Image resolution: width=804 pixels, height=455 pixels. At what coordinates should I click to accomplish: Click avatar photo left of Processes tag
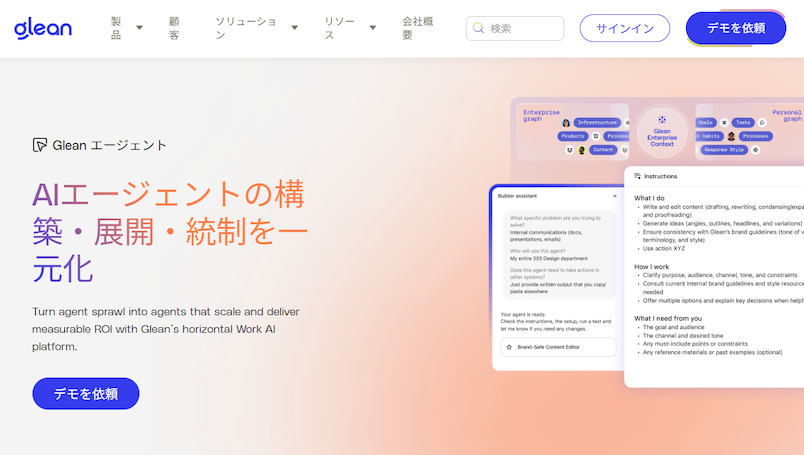[731, 136]
